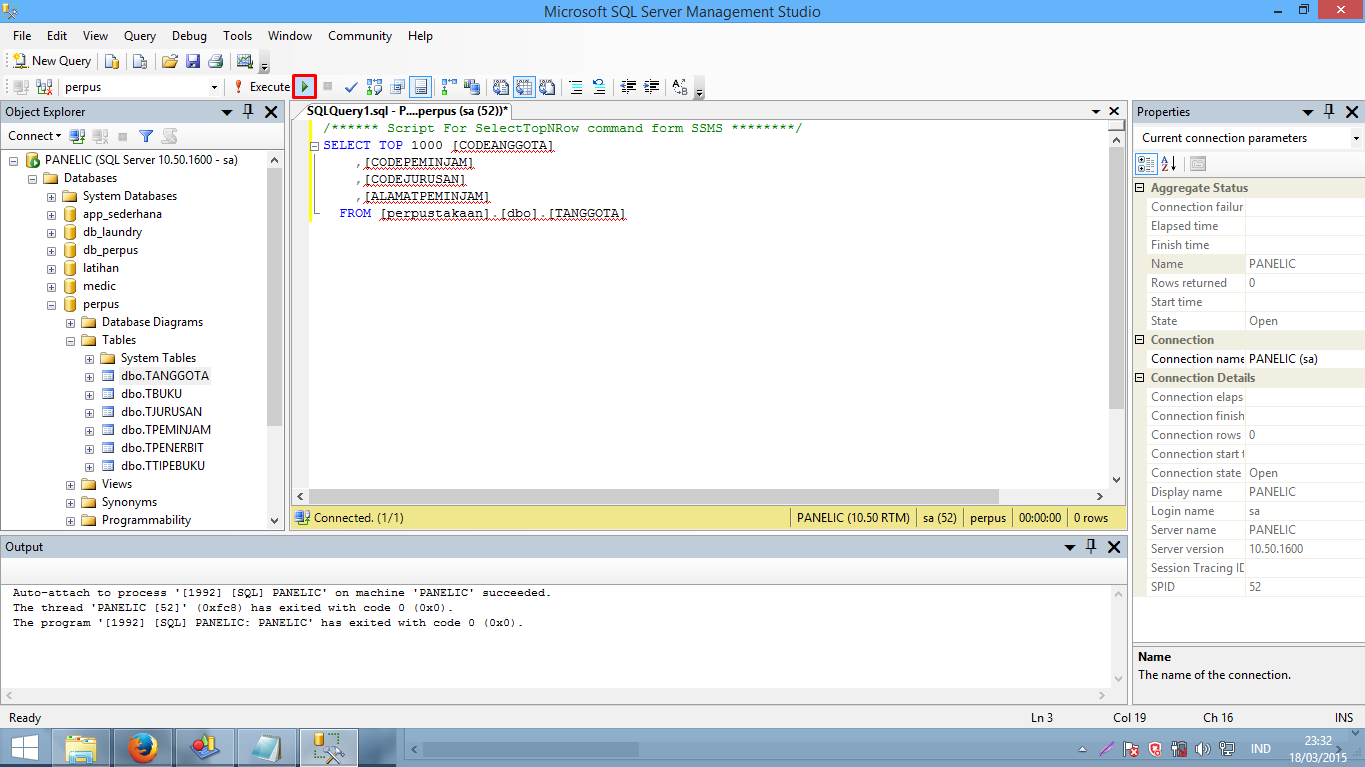Screen dimensions: 1365x767
Task: Collapse the perpus database node
Action: point(51,304)
